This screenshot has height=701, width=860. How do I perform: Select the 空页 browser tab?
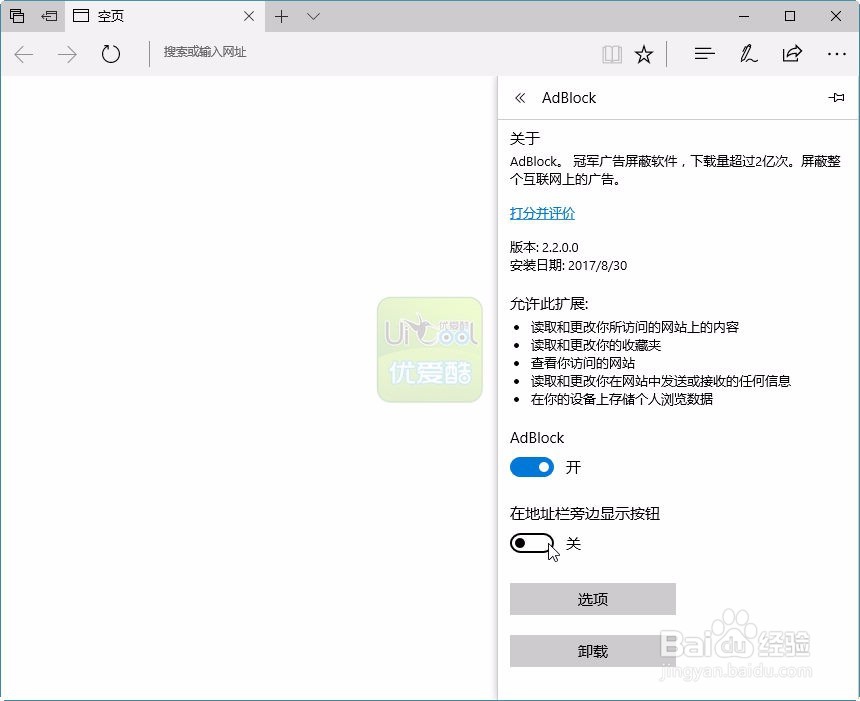[165, 16]
